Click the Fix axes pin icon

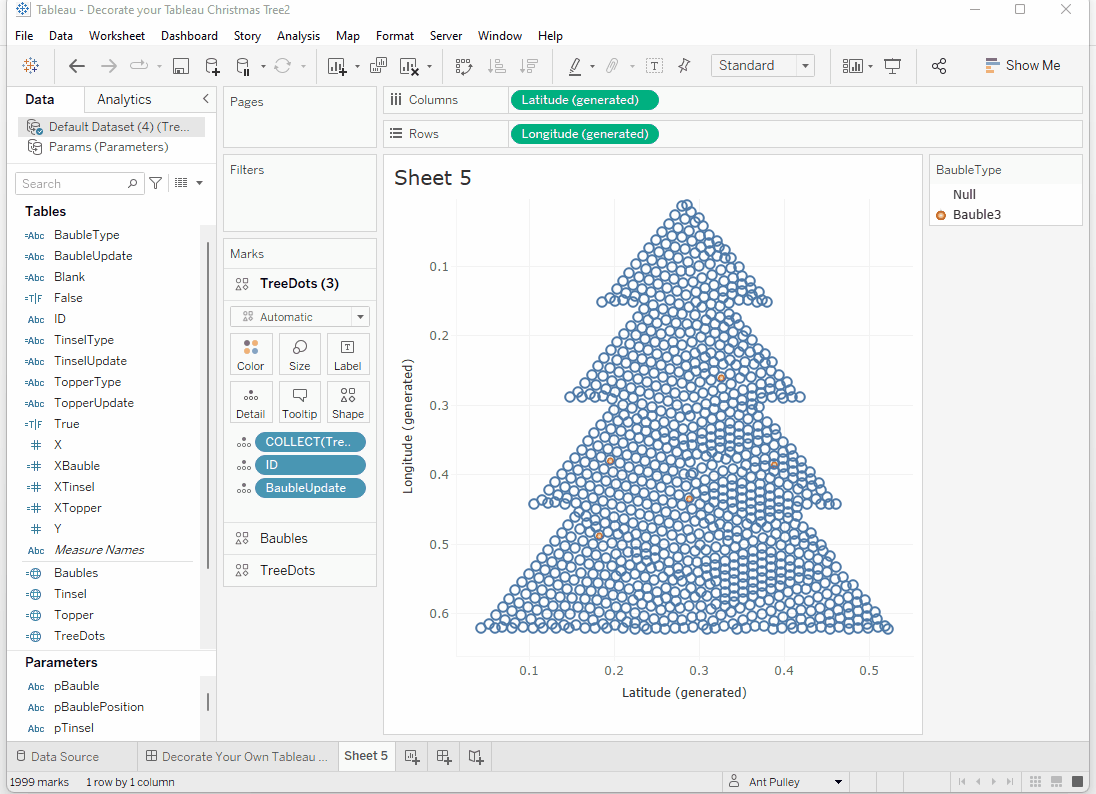(684, 66)
